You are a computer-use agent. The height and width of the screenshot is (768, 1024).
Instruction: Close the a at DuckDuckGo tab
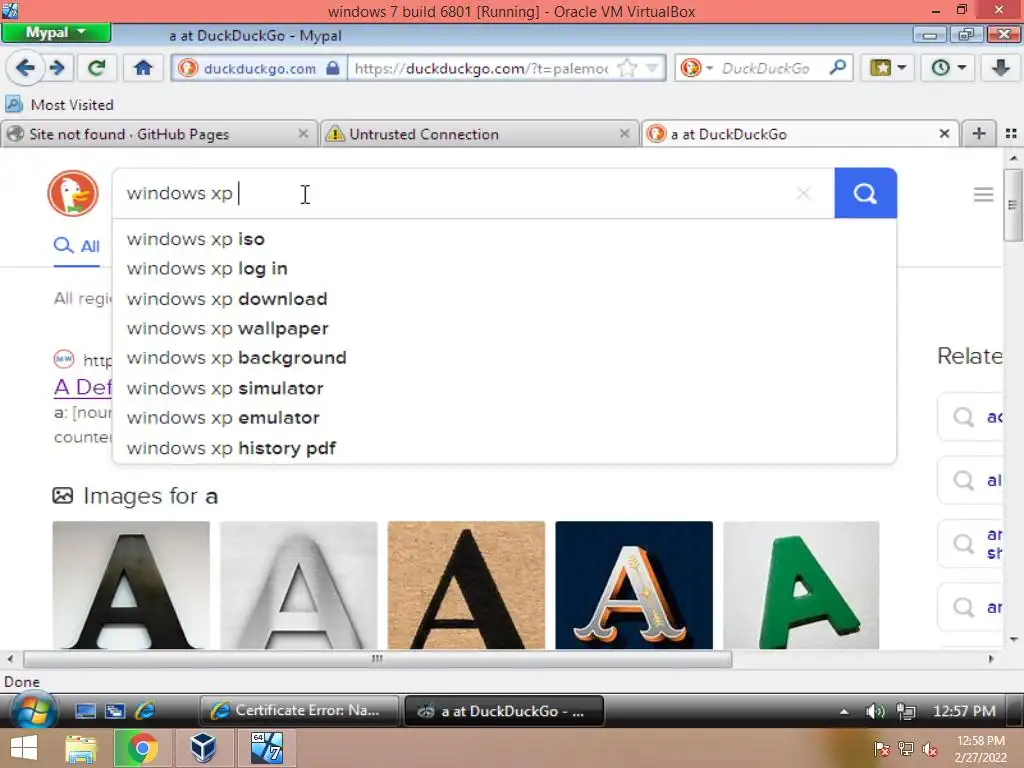[x=944, y=134]
